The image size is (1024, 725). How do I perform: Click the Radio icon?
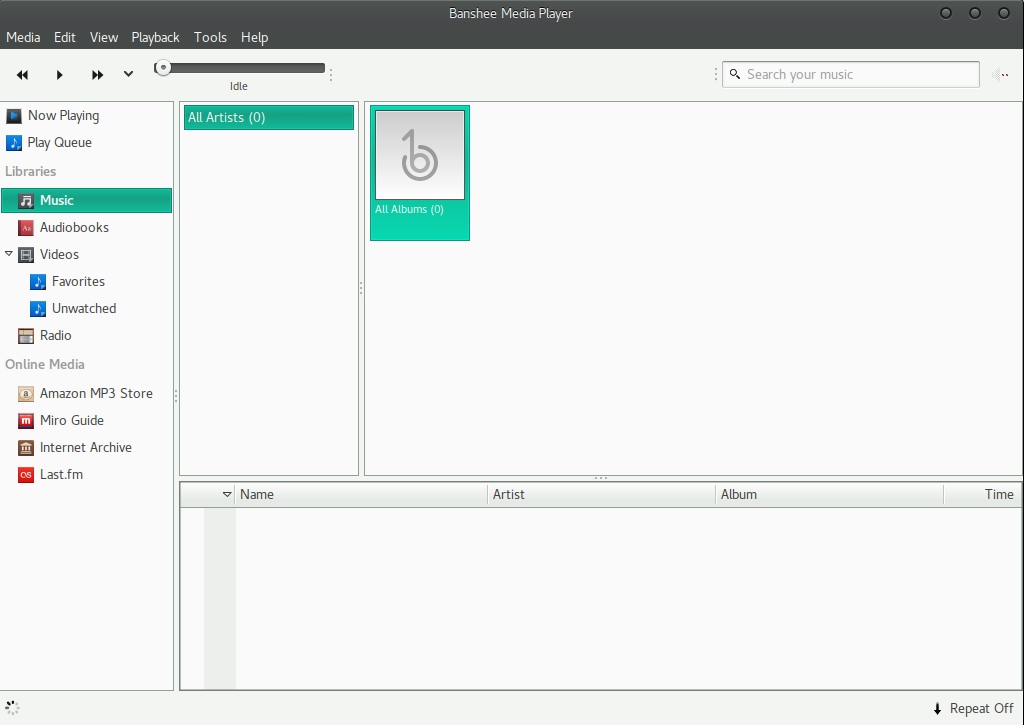(26, 336)
